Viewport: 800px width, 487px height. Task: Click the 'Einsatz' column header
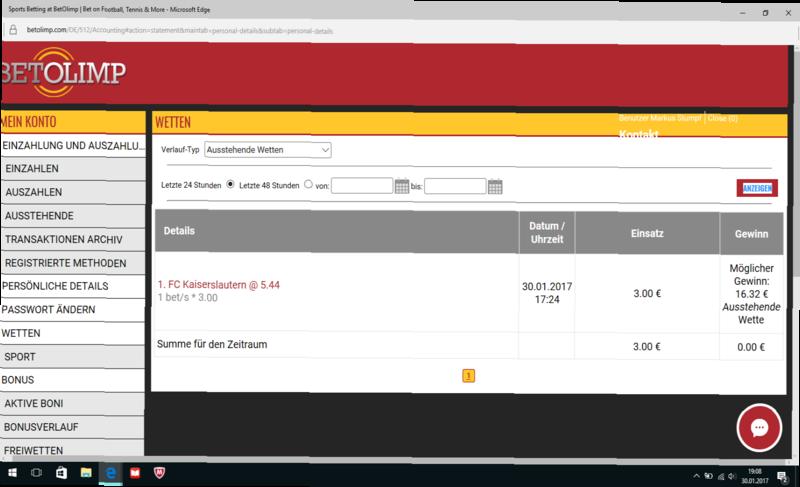pos(647,234)
